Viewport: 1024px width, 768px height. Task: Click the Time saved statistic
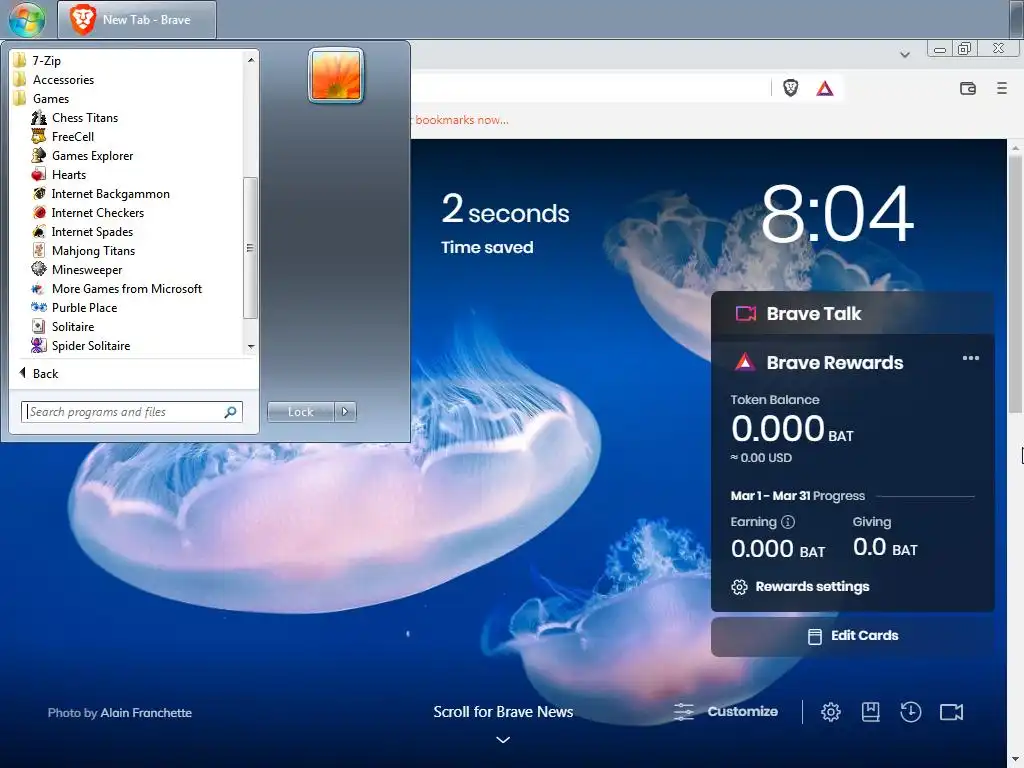coord(505,223)
